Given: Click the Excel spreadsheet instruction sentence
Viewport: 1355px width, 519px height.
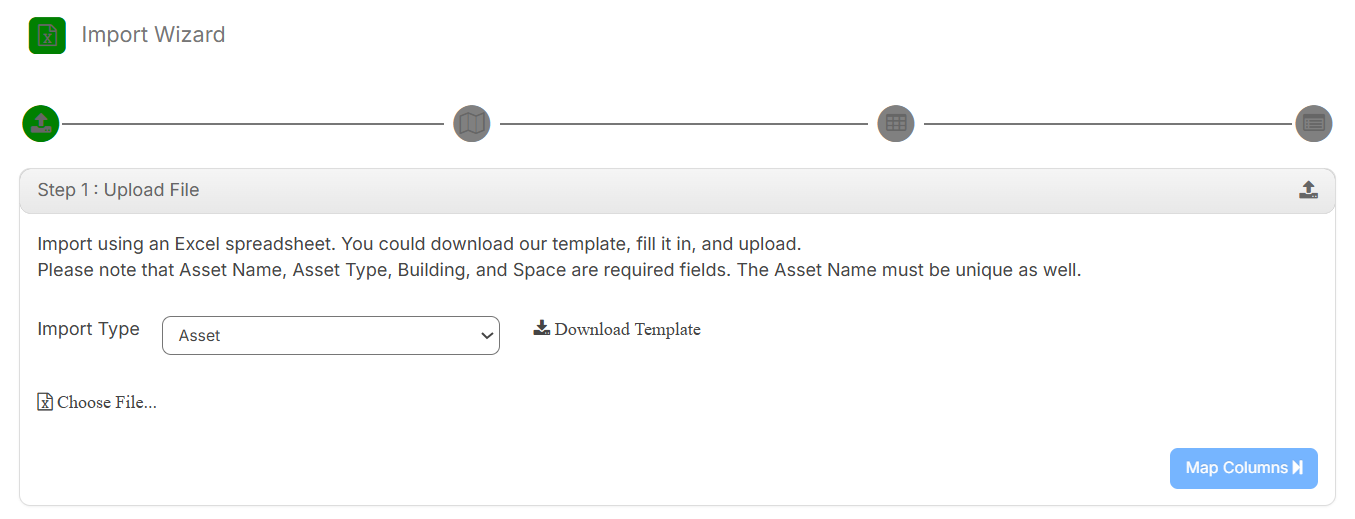Looking at the screenshot, I should click(419, 244).
